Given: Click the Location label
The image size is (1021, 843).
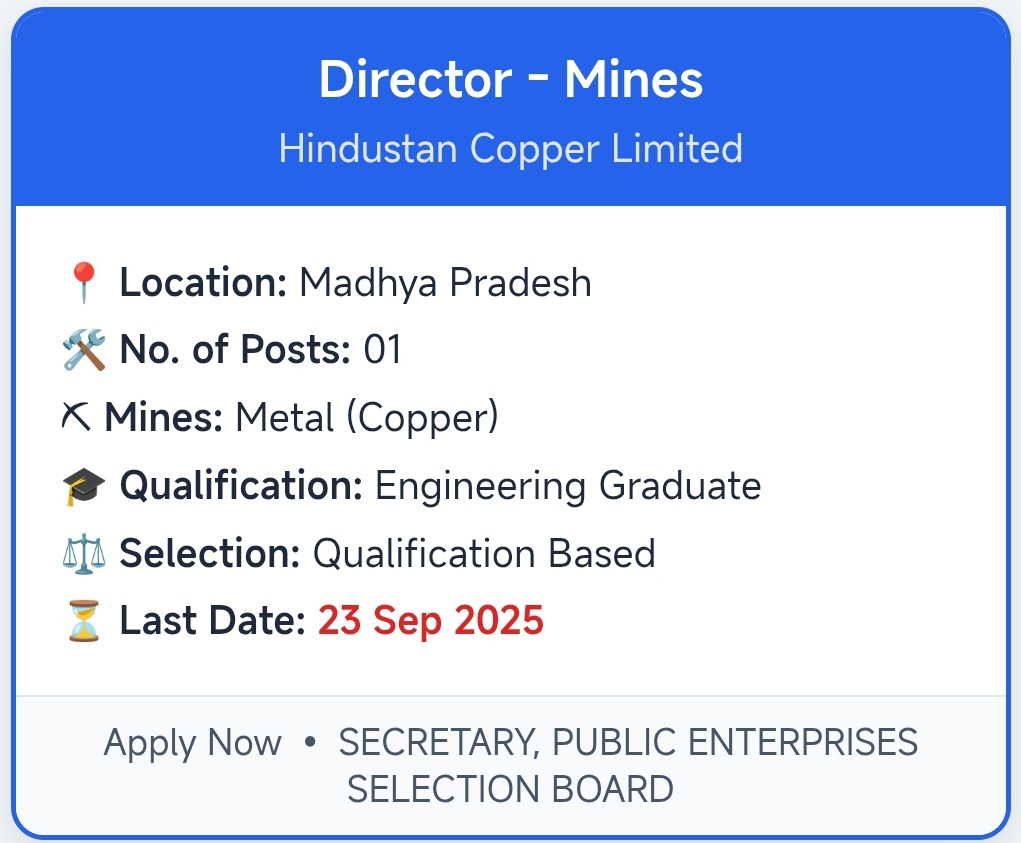Looking at the screenshot, I should click(x=204, y=283).
